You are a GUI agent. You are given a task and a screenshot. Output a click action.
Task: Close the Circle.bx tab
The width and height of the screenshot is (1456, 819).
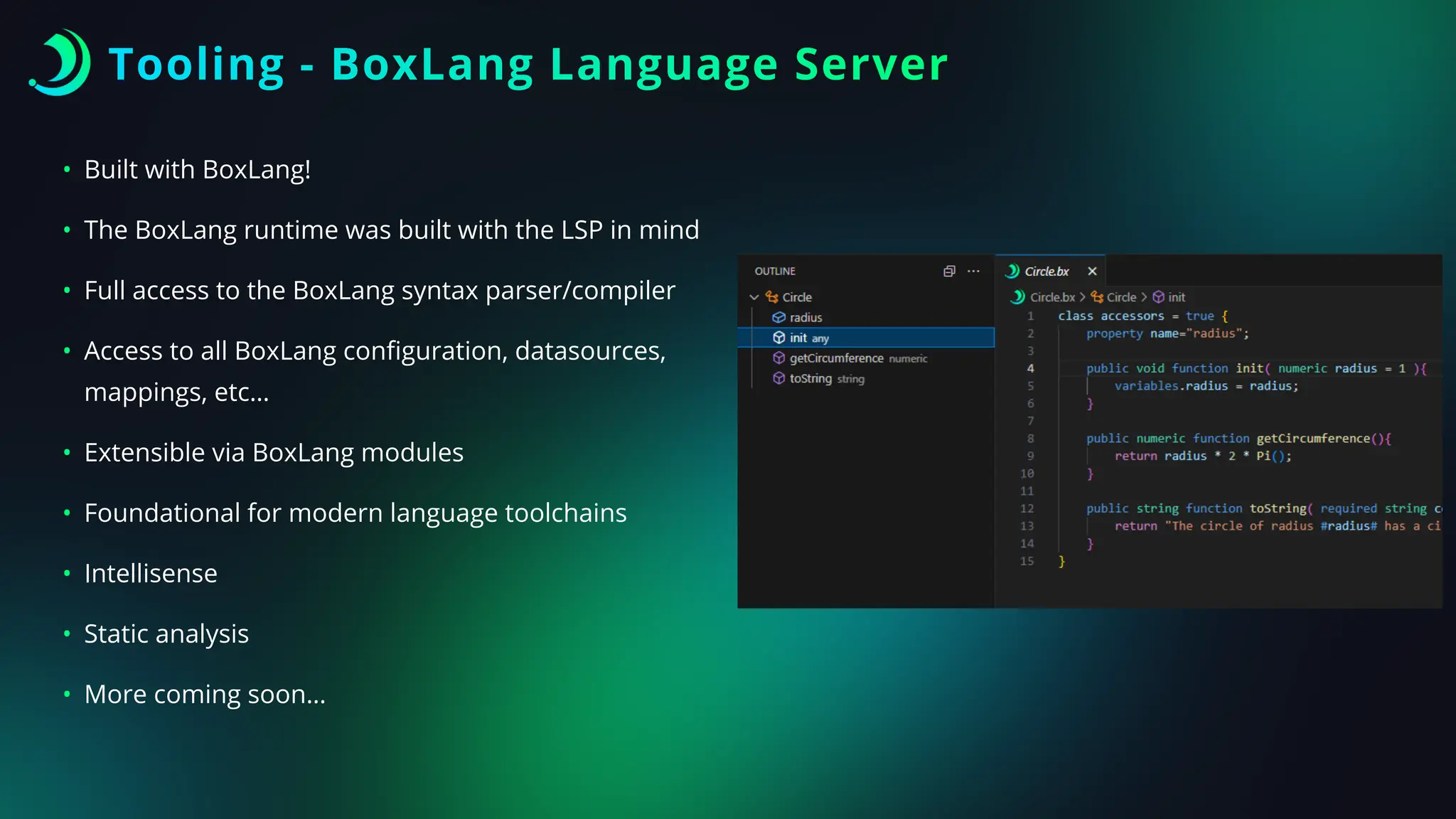[1093, 271]
